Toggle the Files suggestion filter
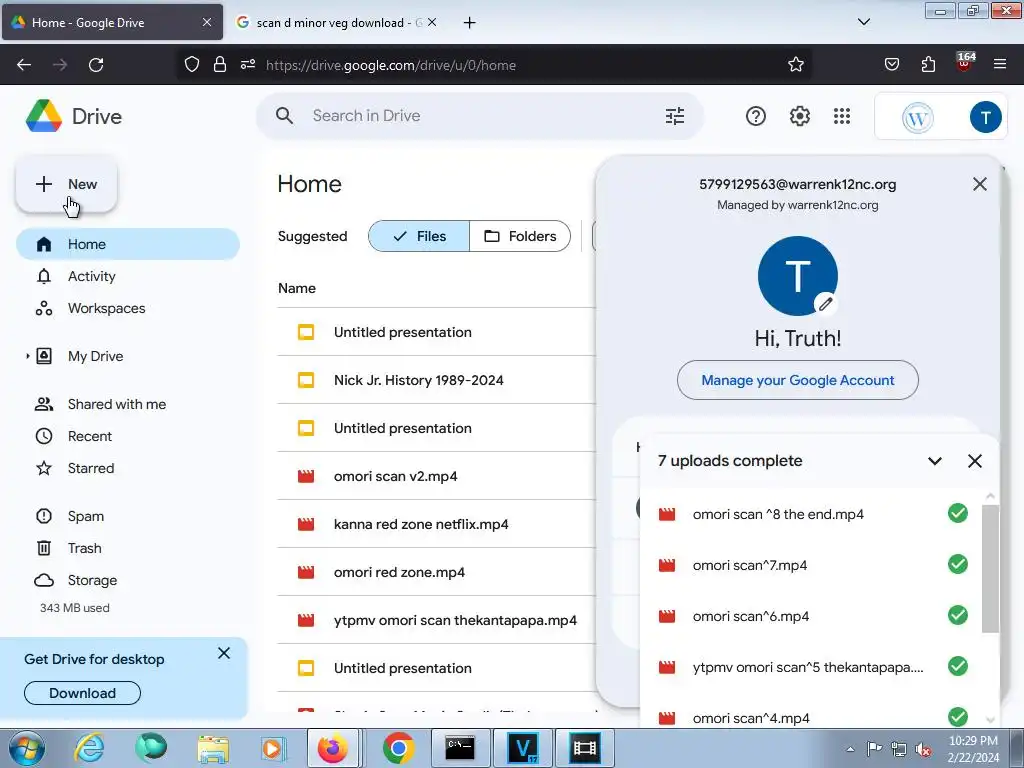Image resolution: width=1024 pixels, height=768 pixels. [x=419, y=236]
